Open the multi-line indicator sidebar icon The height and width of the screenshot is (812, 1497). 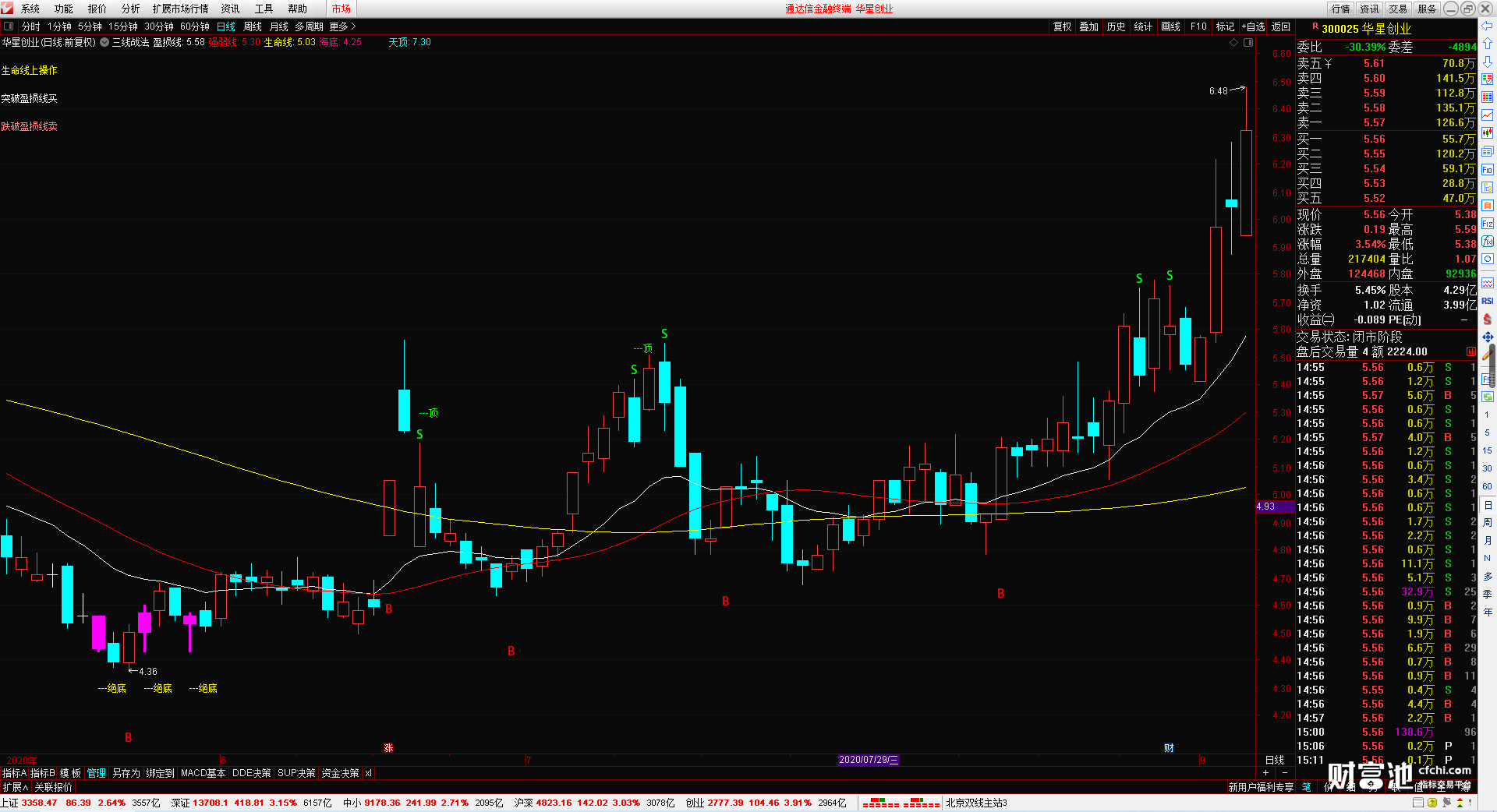click(x=1488, y=283)
